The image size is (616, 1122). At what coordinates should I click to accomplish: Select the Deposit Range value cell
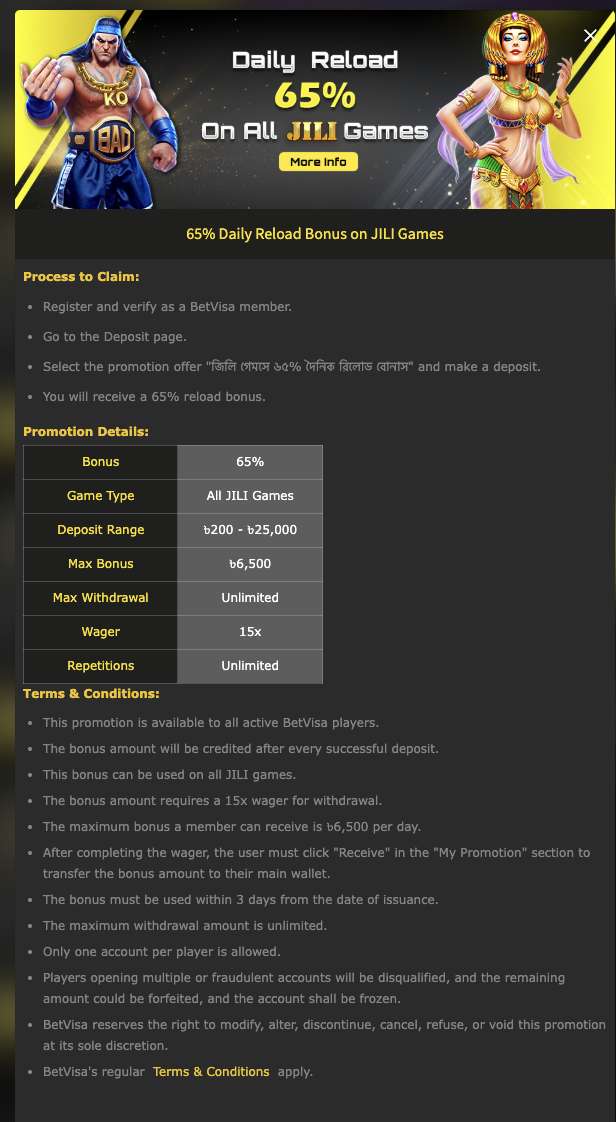250,530
